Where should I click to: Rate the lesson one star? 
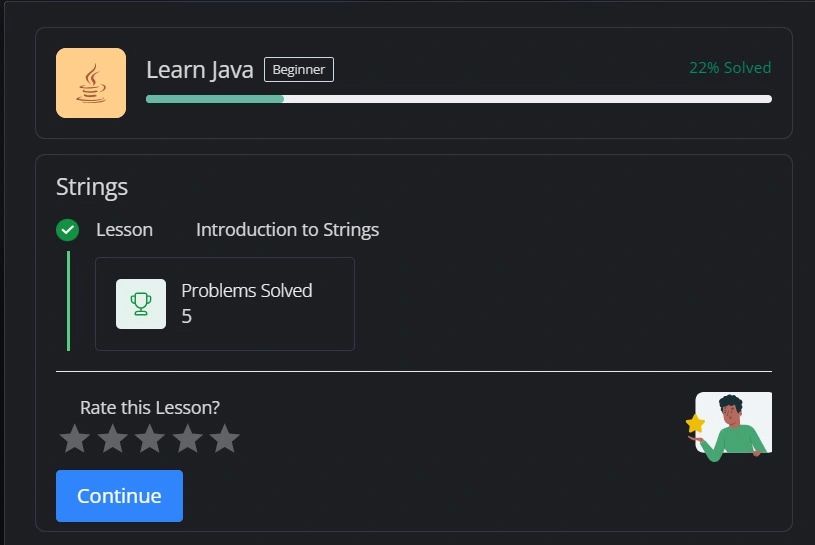tap(75, 438)
